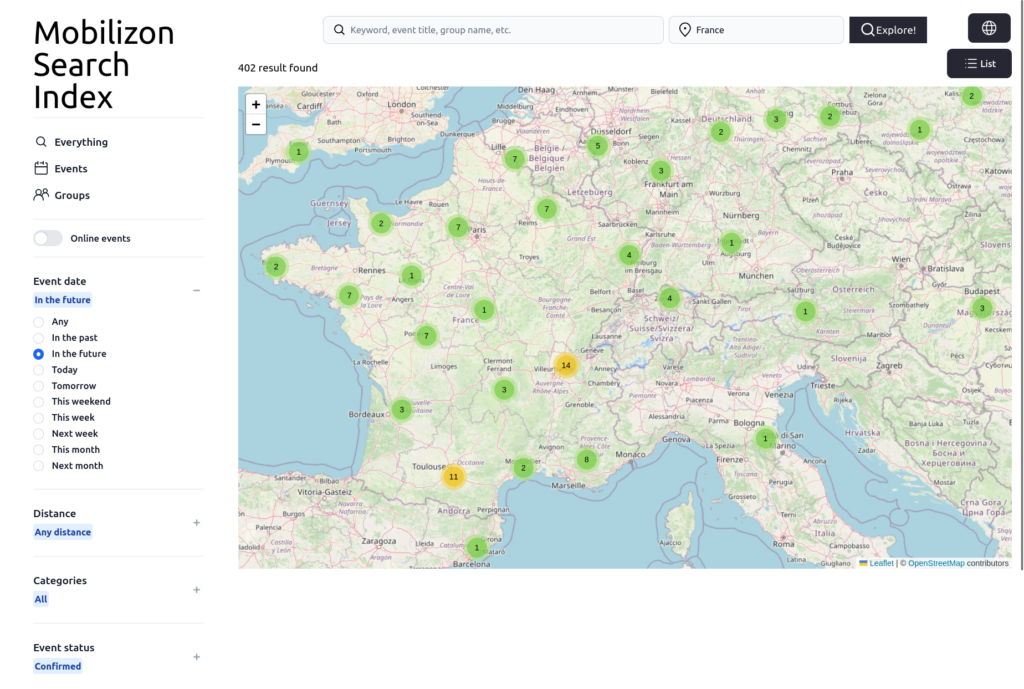Open the 8 cluster marker near Marseille
Image resolution: width=1024 pixels, height=689 pixels.
pyautogui.click(x=586, y=460)
